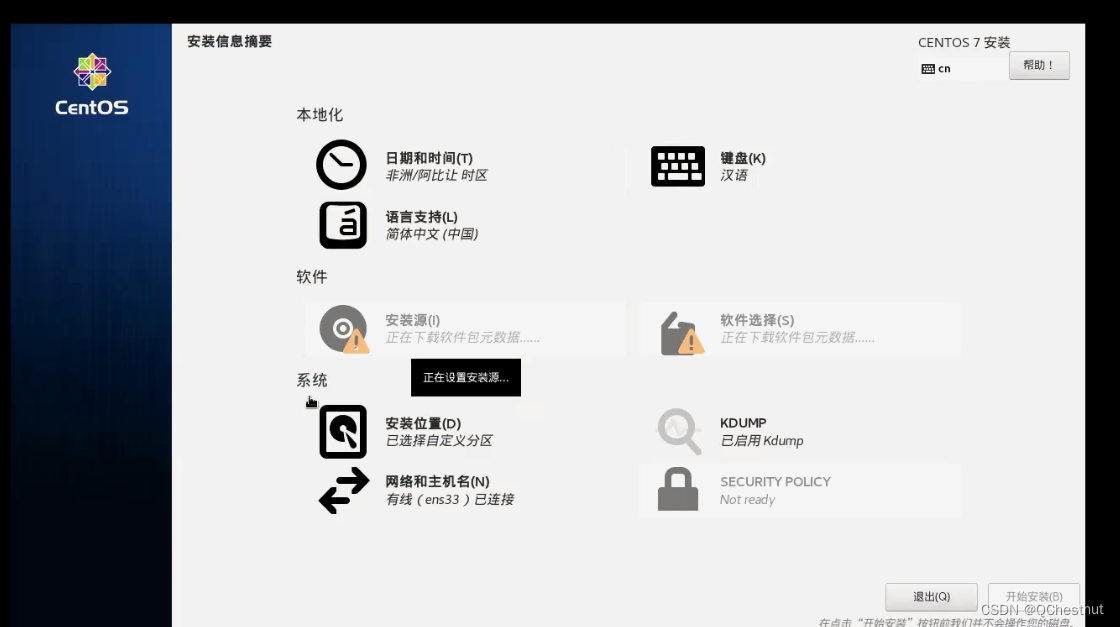This screenshot has height=627, width=1120.
Task: Open KDUMP configuration label
Action: 743,423
